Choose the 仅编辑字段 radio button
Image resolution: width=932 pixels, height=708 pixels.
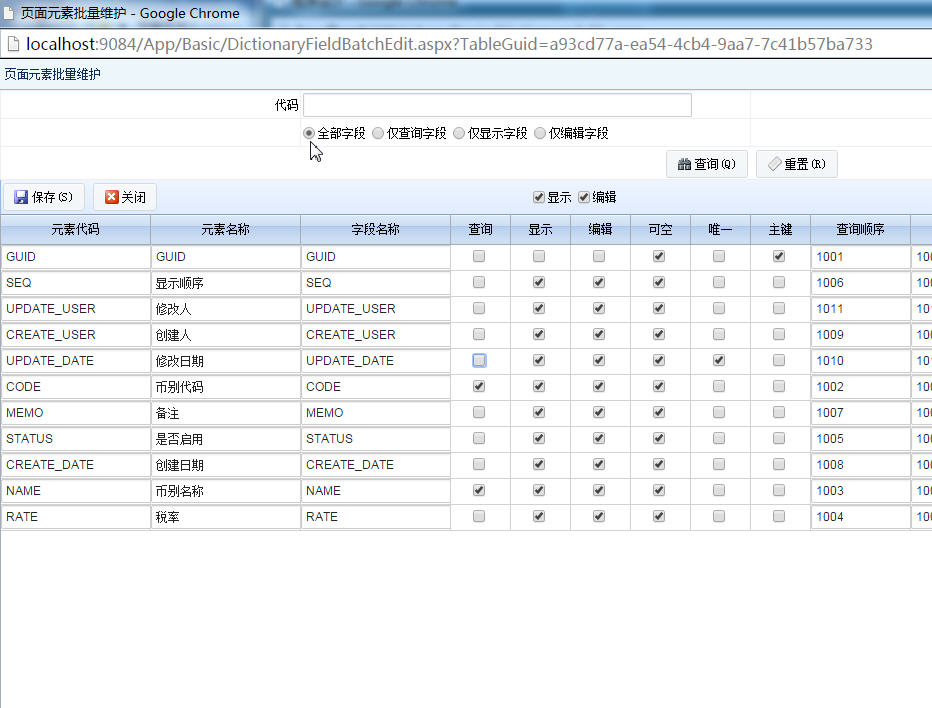click(x=540, y=133)
